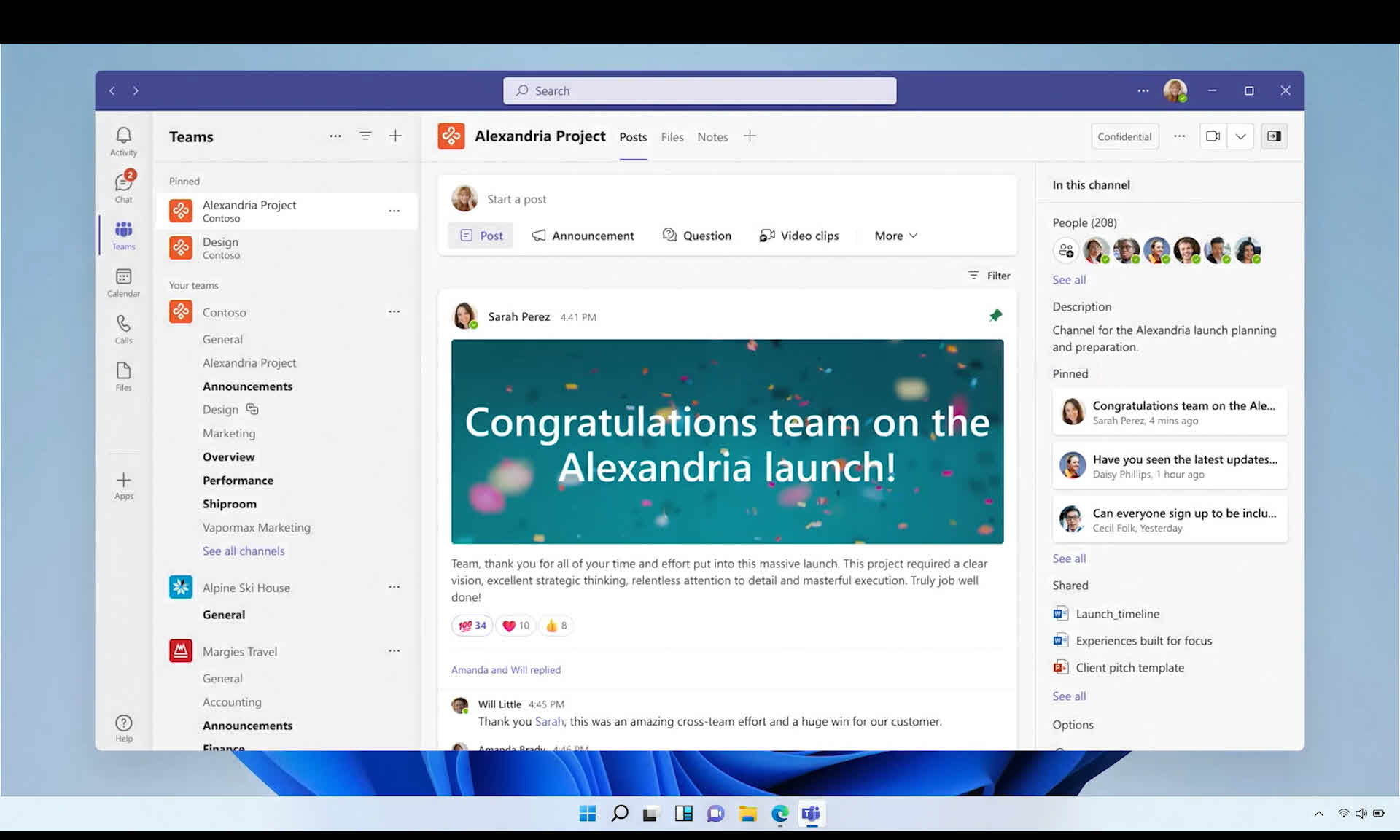Open Chat with unread badge
Image resolution: width=1400 pixels, height=840 pixels.
pos(123,187)
